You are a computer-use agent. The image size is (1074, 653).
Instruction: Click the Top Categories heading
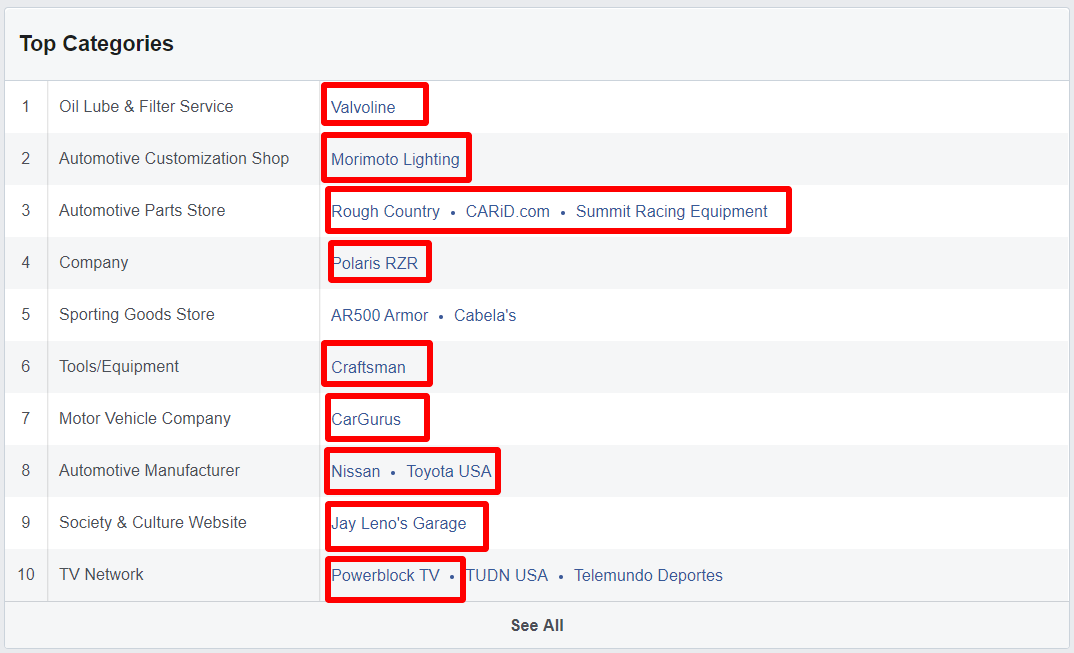[97, 44]
